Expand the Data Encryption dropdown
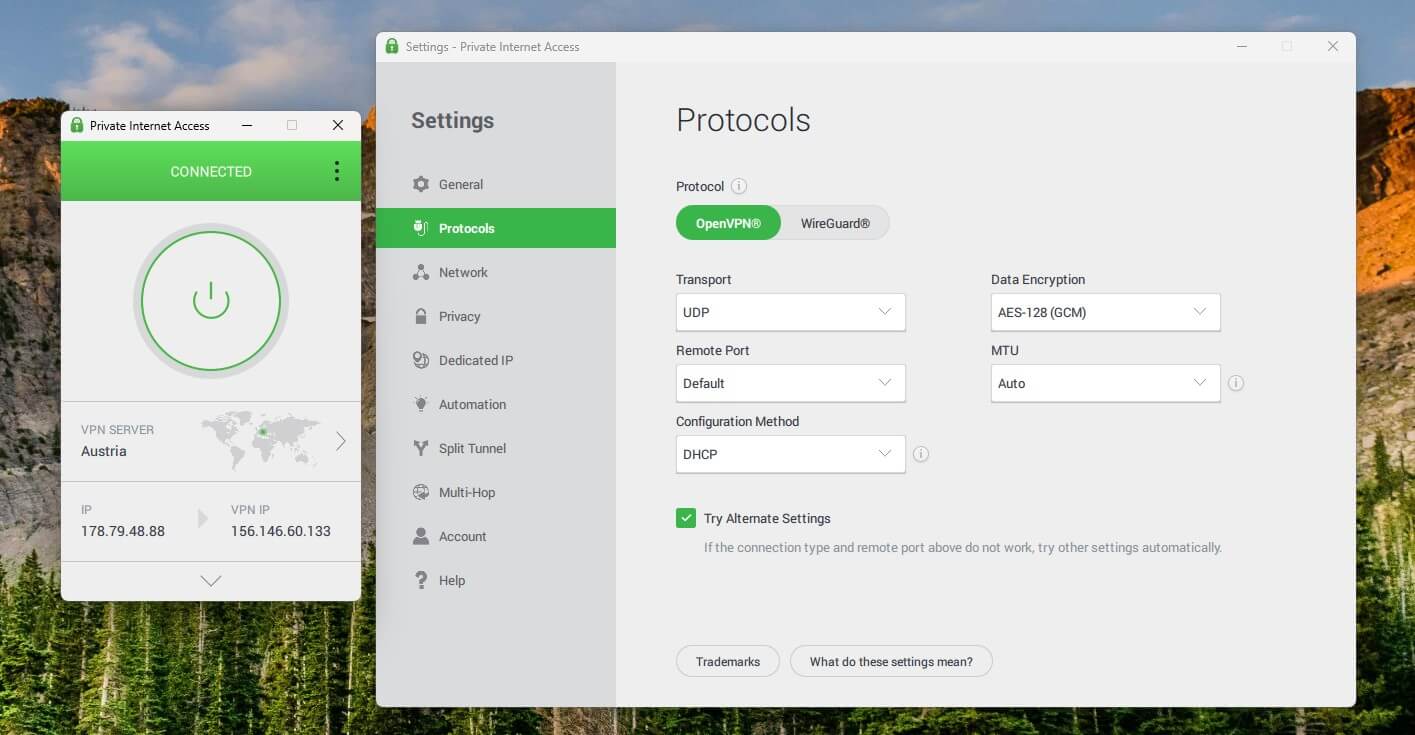The width and height of the screenshot is (1415, 735). pyautogui.click(x=1105, y=312)
